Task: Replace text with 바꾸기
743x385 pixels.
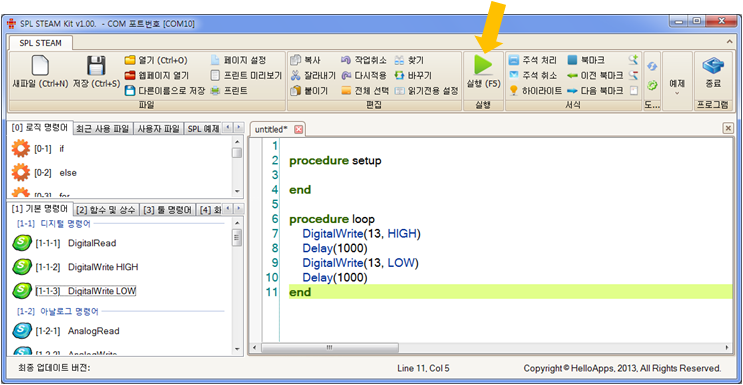Action: (413, 75)
